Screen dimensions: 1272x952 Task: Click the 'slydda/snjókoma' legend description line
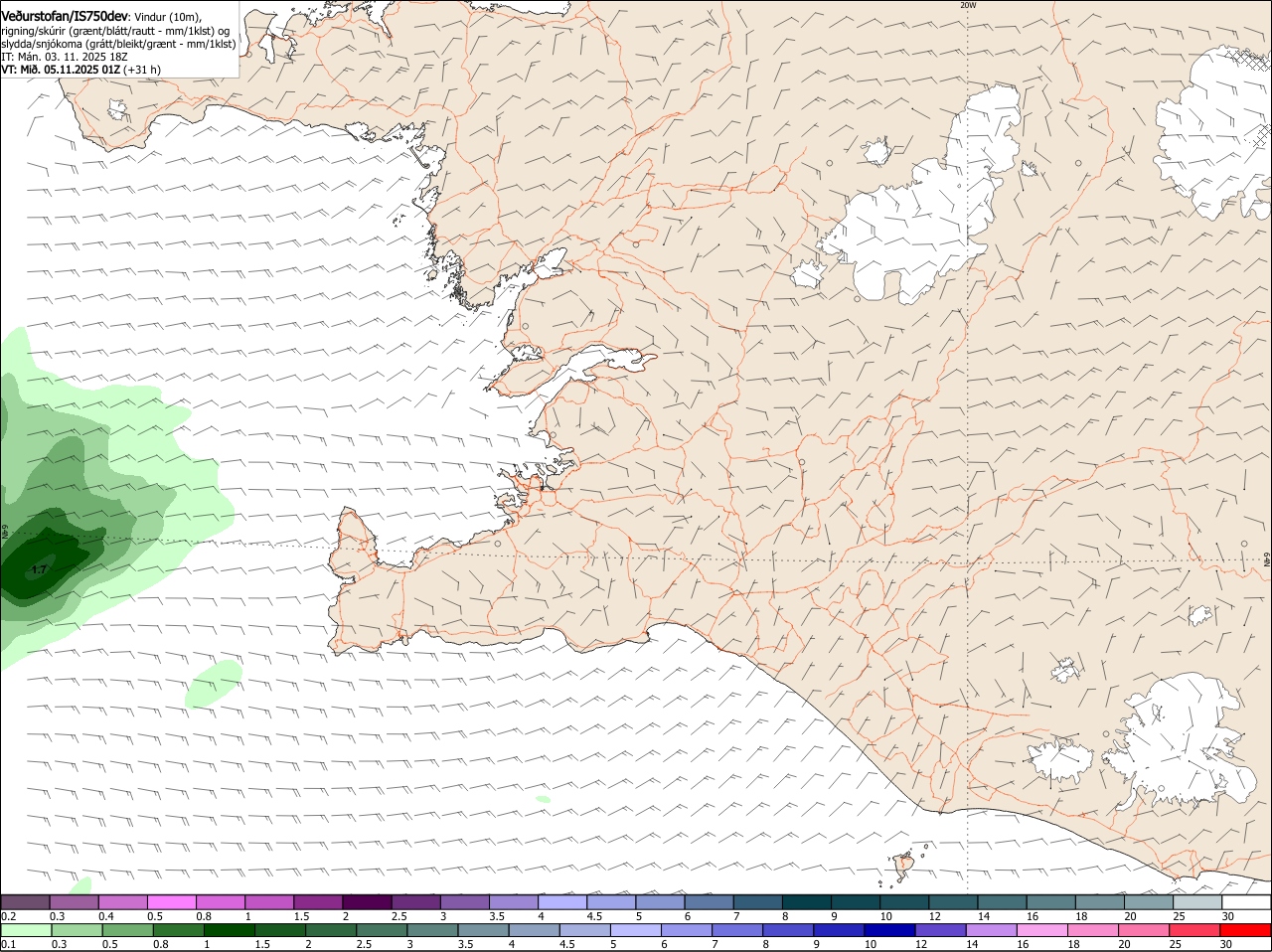pos(118,44)
